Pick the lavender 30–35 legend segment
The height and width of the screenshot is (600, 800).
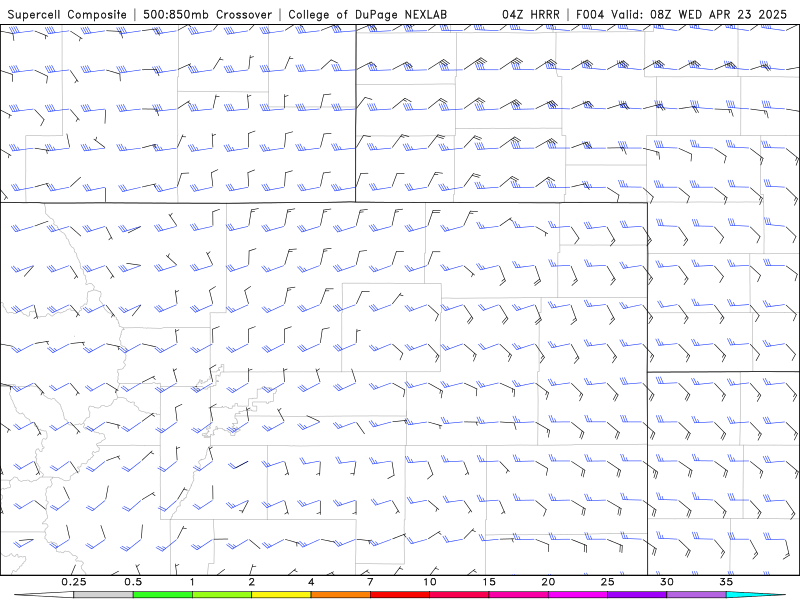[696, 595]
